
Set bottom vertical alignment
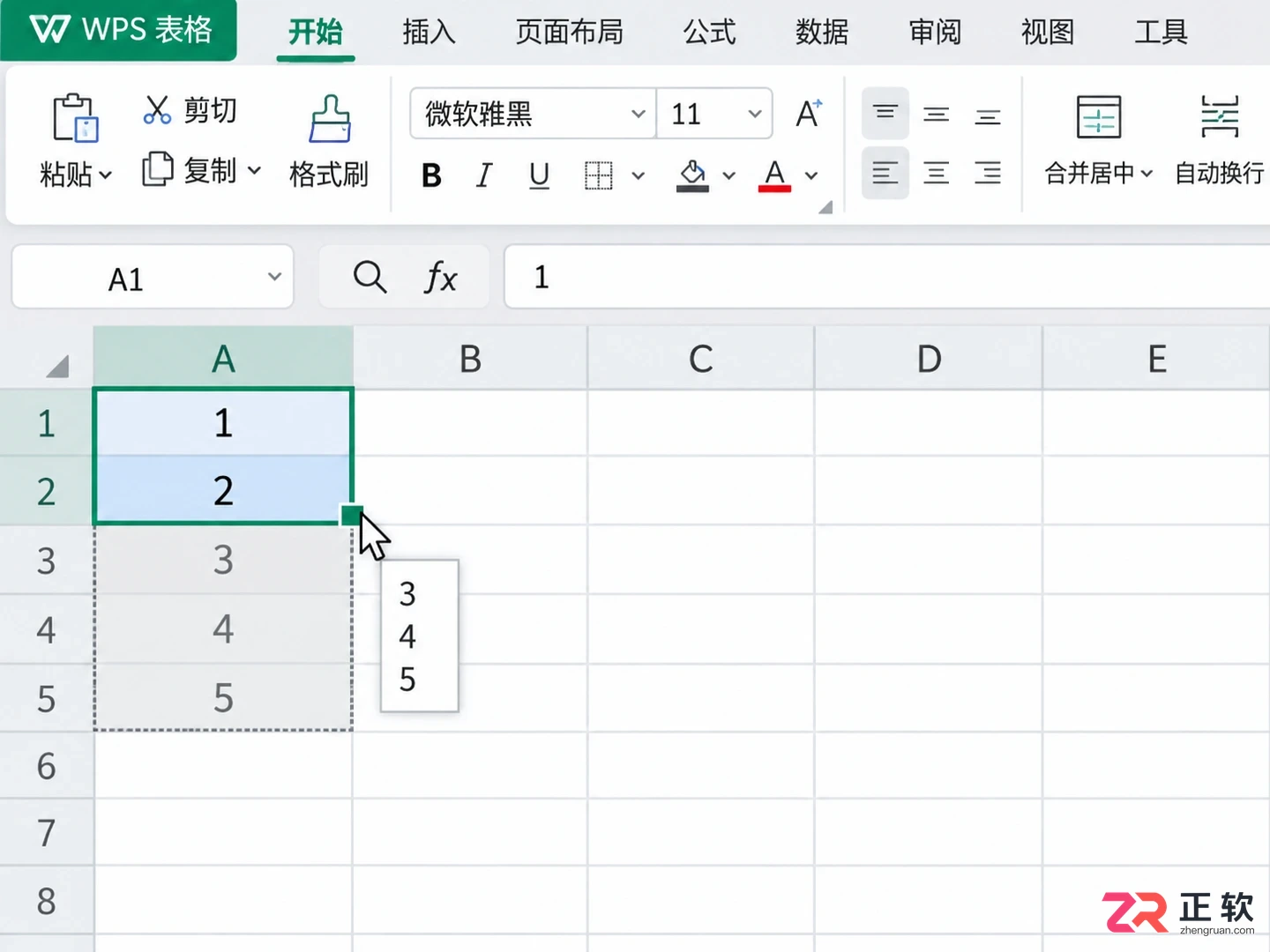[988, 115]
